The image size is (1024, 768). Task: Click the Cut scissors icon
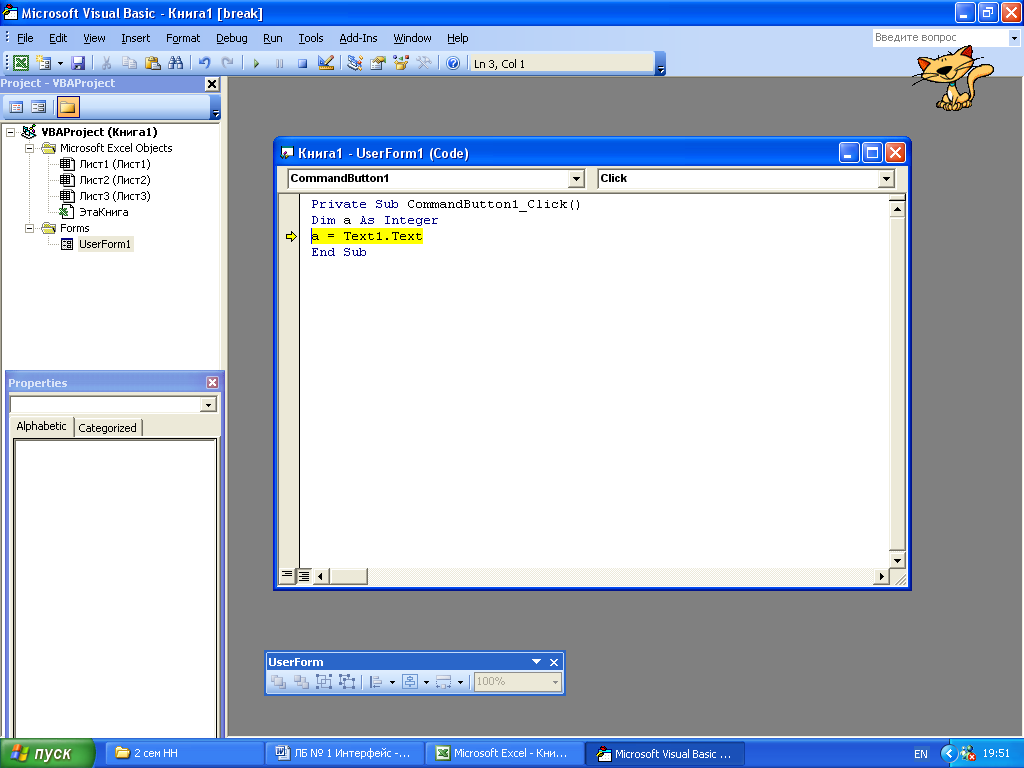[106, 63]
